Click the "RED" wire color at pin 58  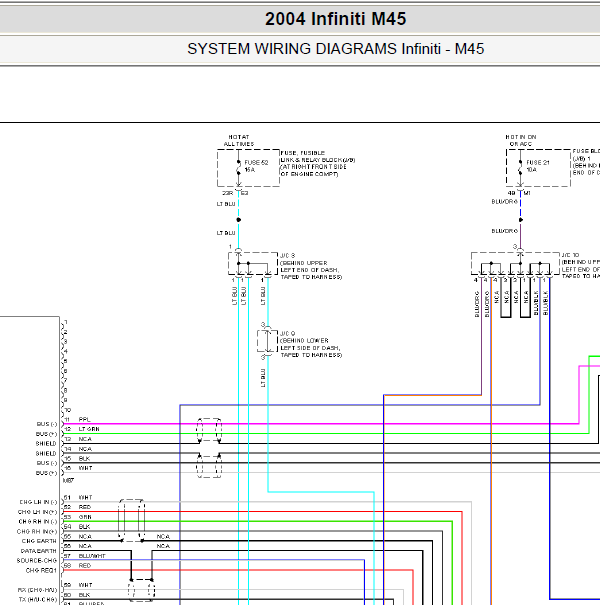coord(85,566)
